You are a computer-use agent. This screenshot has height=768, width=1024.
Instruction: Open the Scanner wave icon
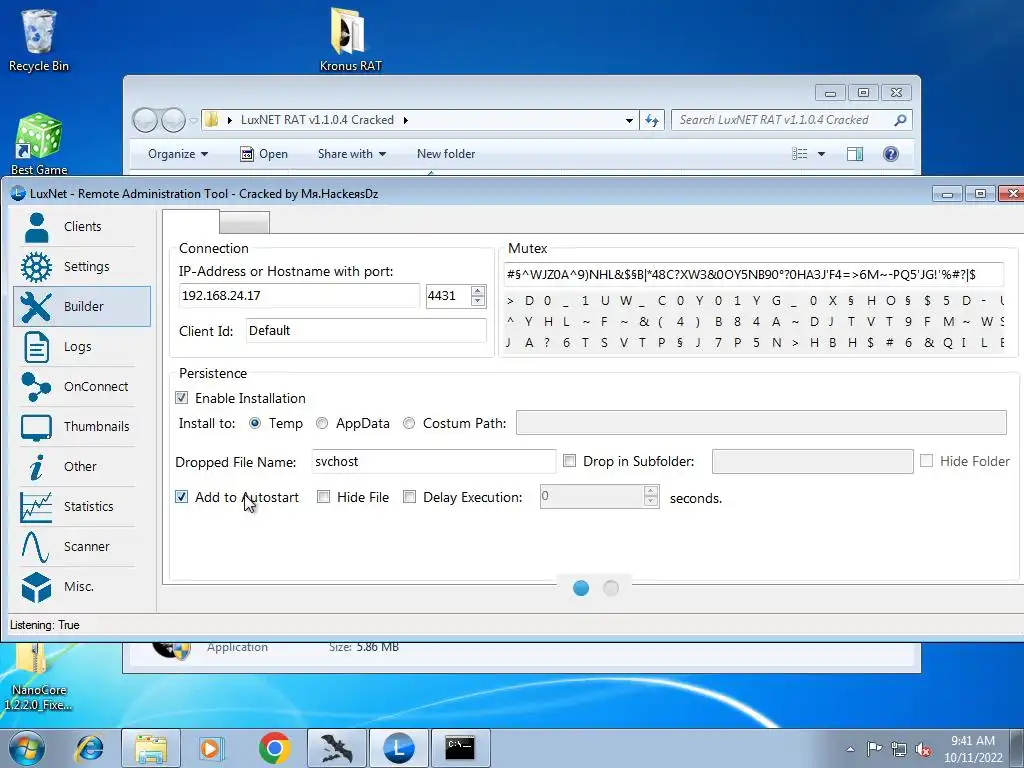point(35,547)
